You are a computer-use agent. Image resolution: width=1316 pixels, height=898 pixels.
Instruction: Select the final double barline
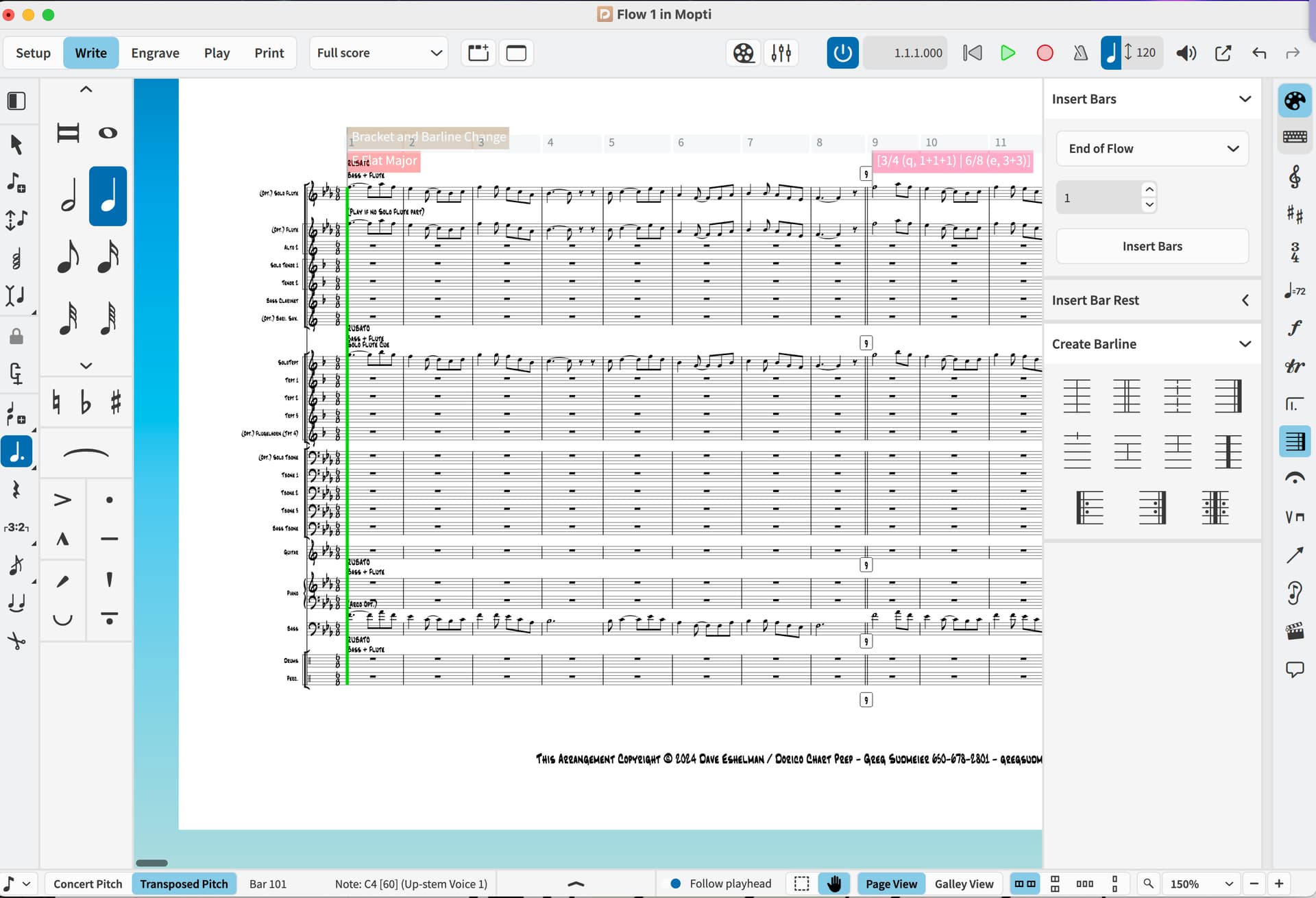click(x=1228, y=396)
